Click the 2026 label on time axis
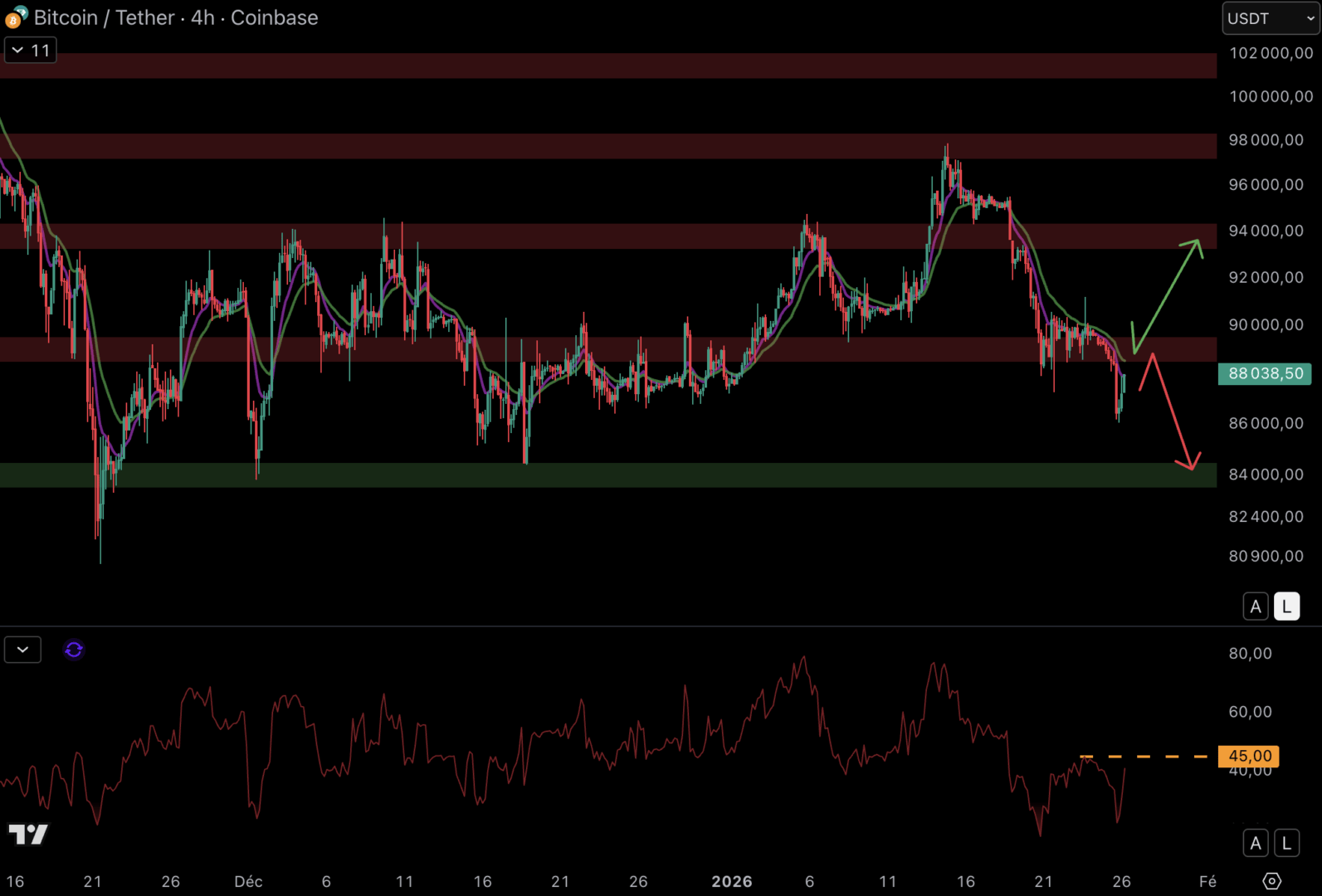 coord(731,881)
